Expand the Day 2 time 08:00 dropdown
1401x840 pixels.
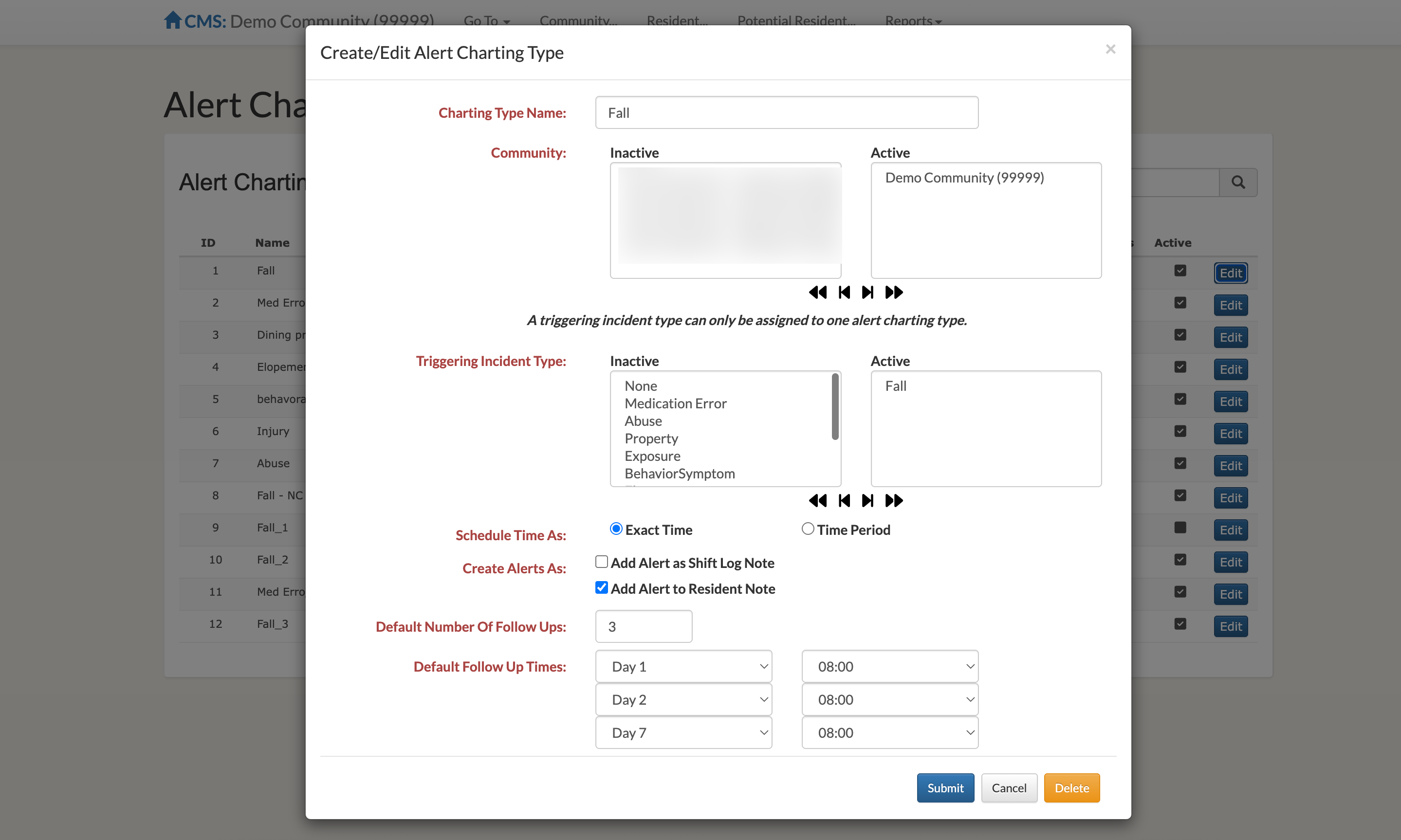[889, 700]
